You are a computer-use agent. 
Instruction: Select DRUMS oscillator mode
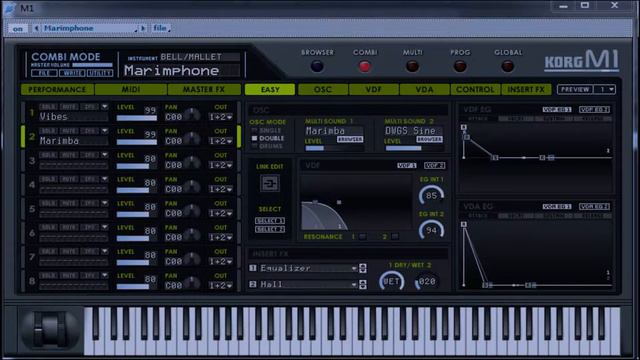click(x=254, y=146)
